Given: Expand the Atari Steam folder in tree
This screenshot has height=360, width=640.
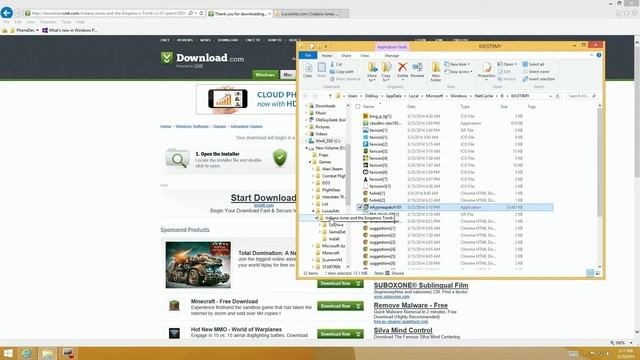Looking at the screenshot, I should [313, 169].
